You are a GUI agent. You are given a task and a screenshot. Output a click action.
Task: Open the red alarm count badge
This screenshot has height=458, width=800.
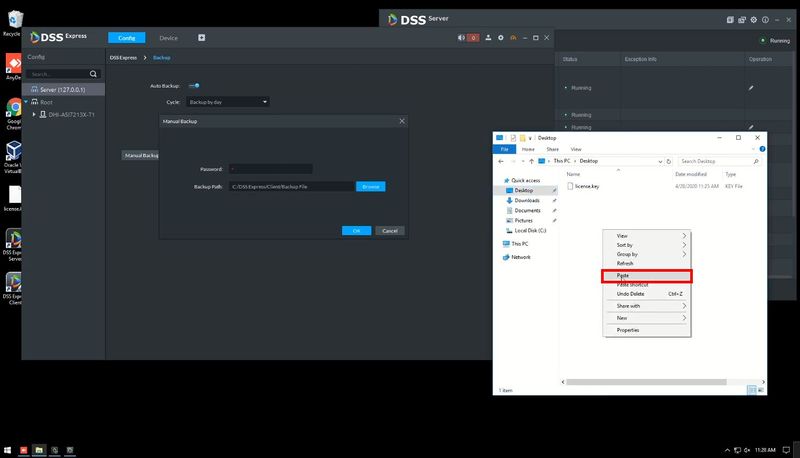pos(473,38)
